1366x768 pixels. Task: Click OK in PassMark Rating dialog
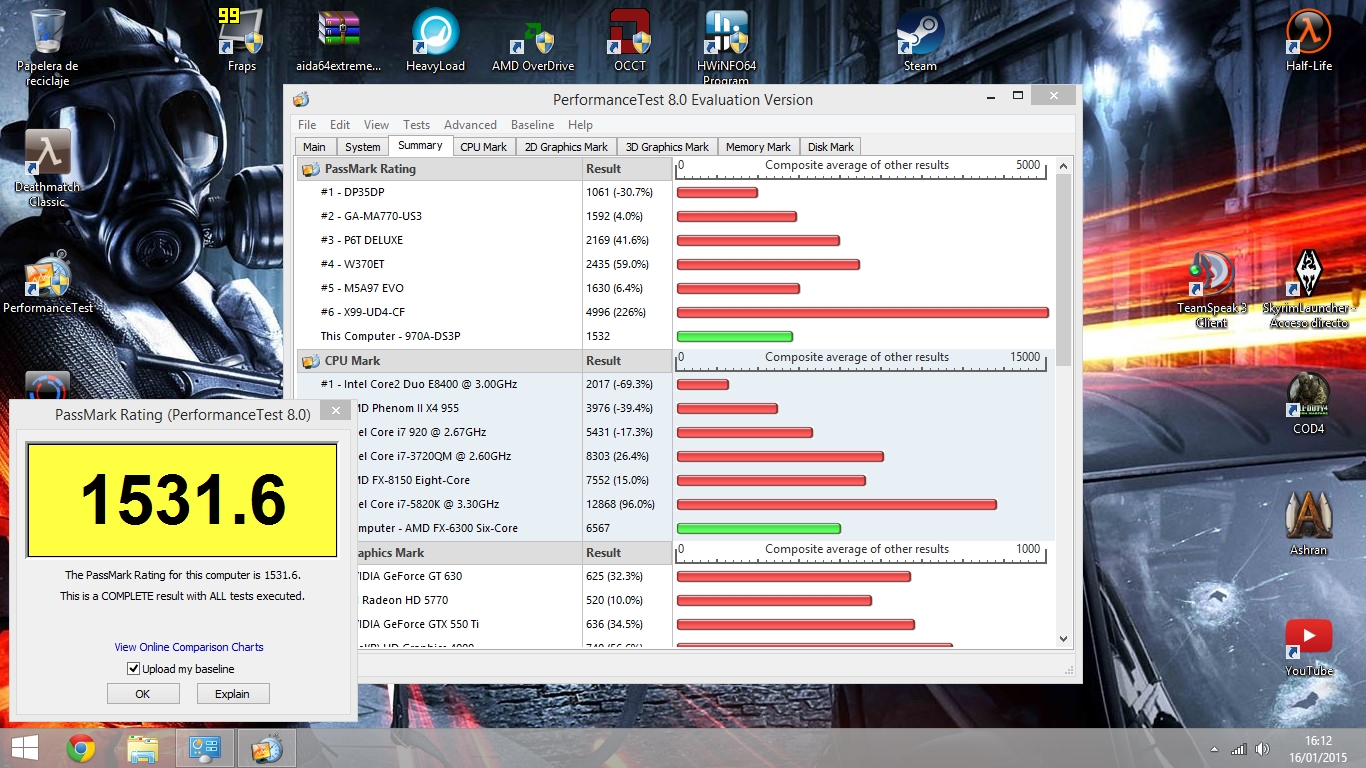[x=143, y=693]
